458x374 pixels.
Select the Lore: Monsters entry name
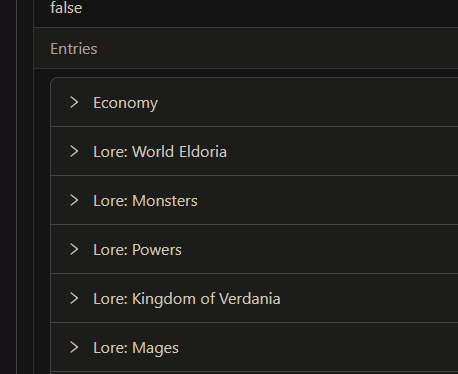click(x=145, y=201)
